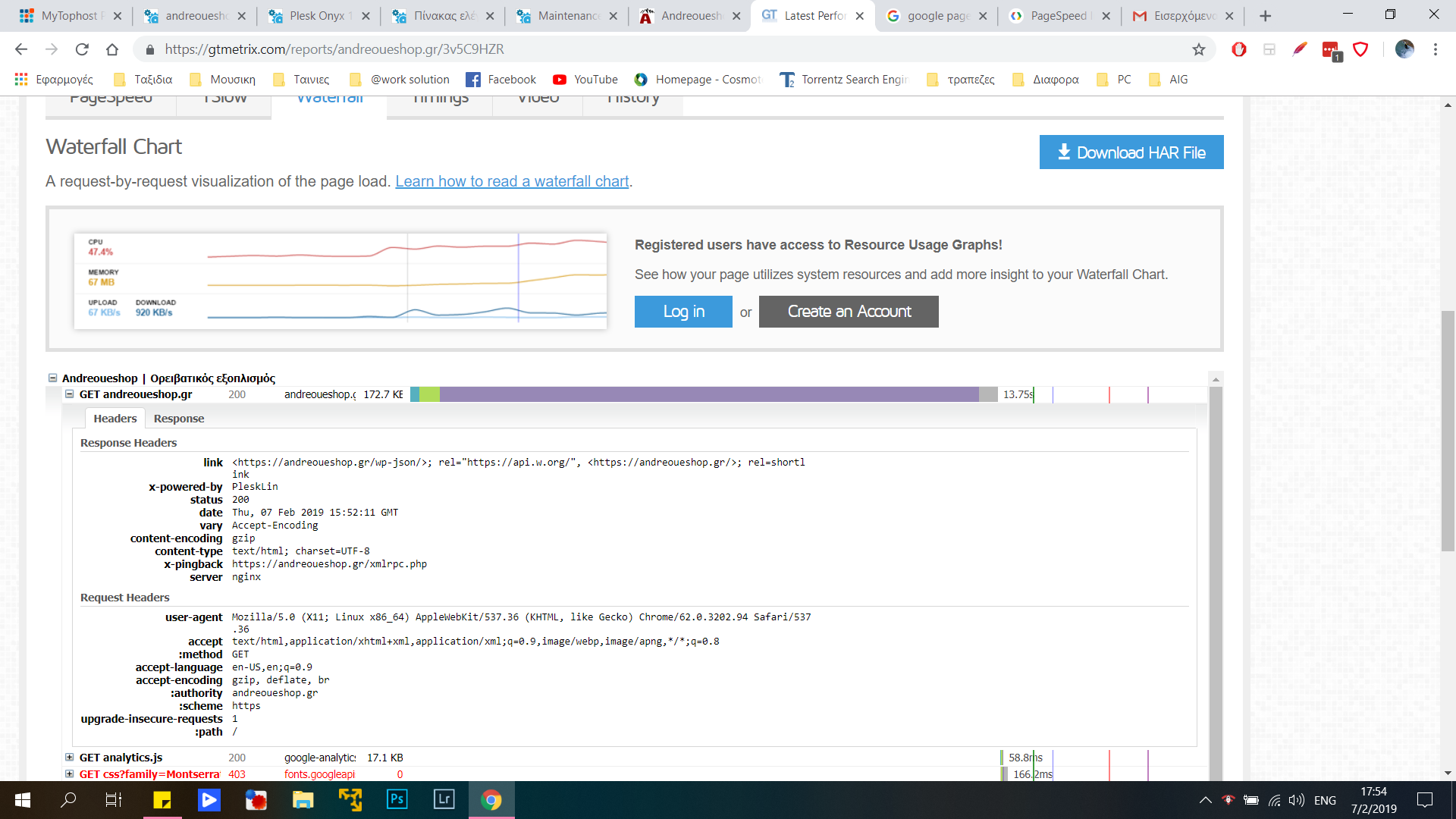Click Download HAR File button
This screenshot has width=1456, height=819.
[x=1131, y=152]
